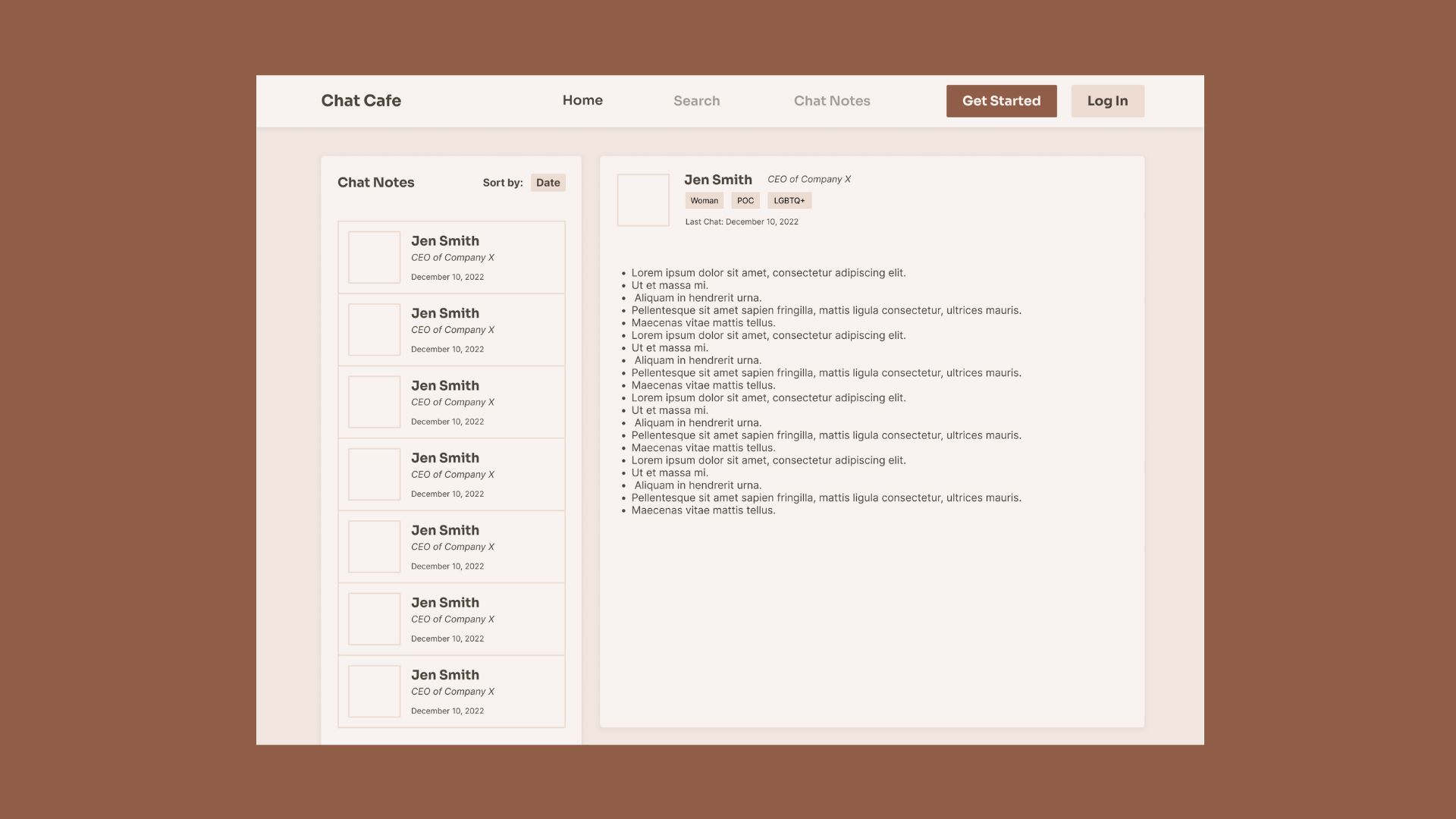Click the Log In button

pyautogui.click(x=1107, y=101)
